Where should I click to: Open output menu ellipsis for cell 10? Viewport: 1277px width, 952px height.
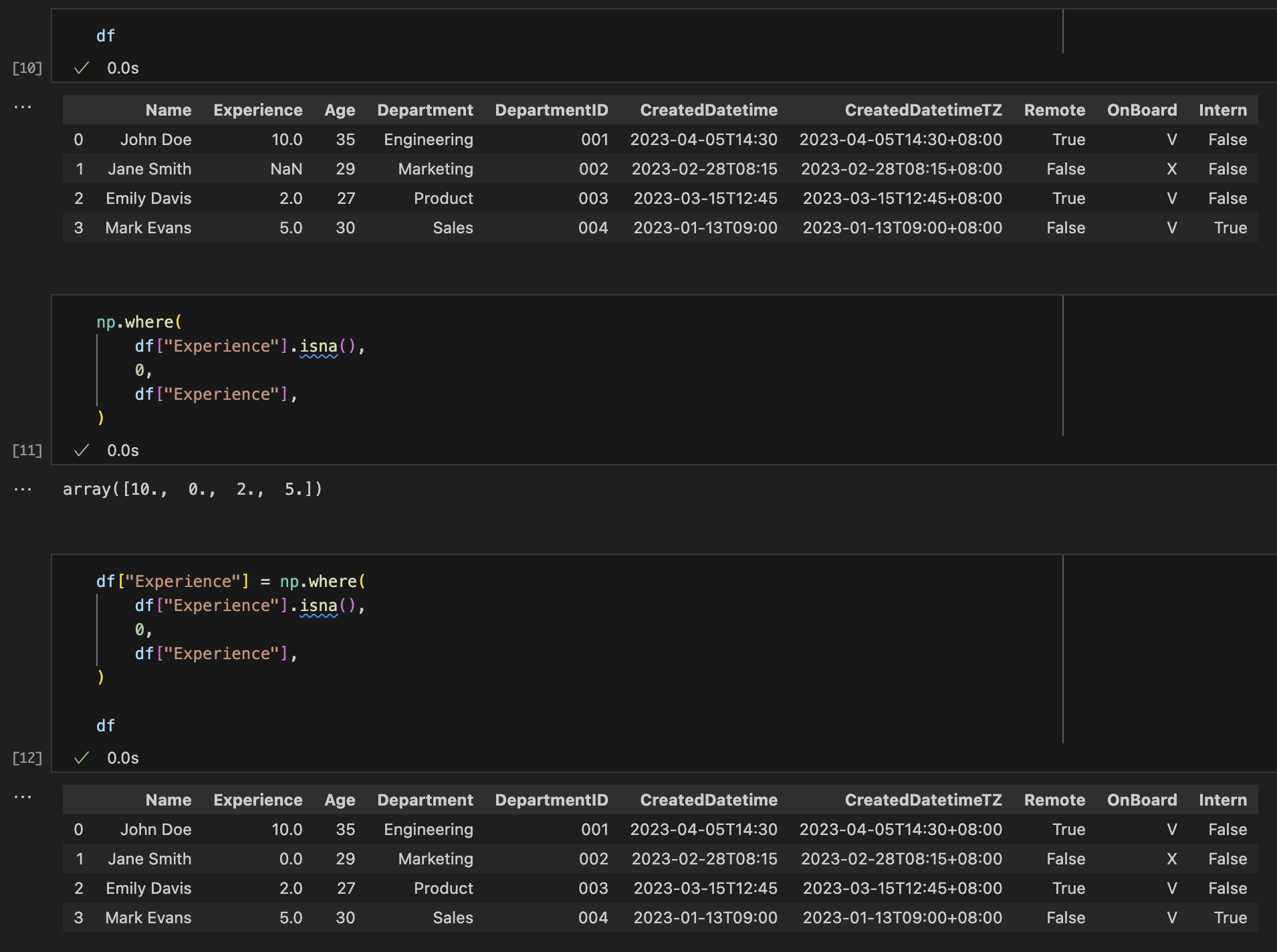tap(23, 107)
